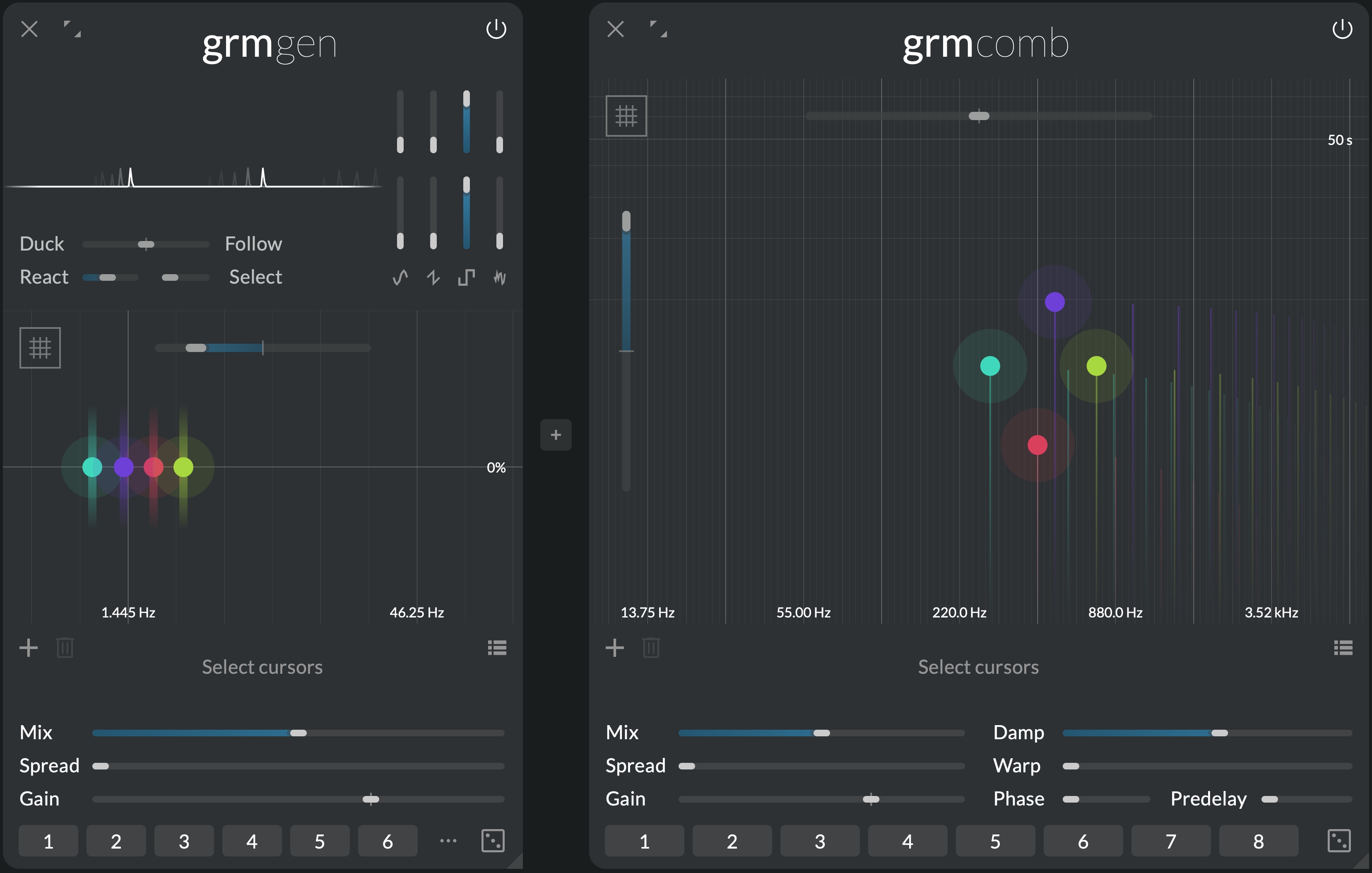Click the randomize dice icon in grmgen
1372x873 pixels.
[x=493, y=841]
